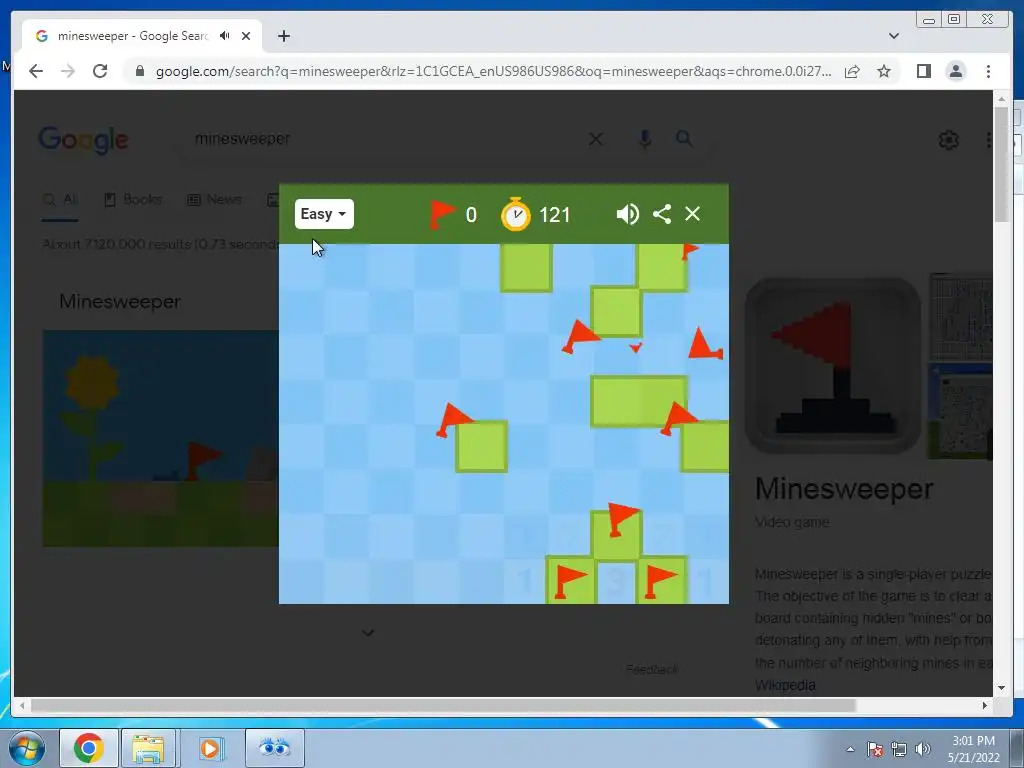Screen dimensions: 1024x768
Task: Open Chrome from the taskbar
Action: (x=89, y=748)
